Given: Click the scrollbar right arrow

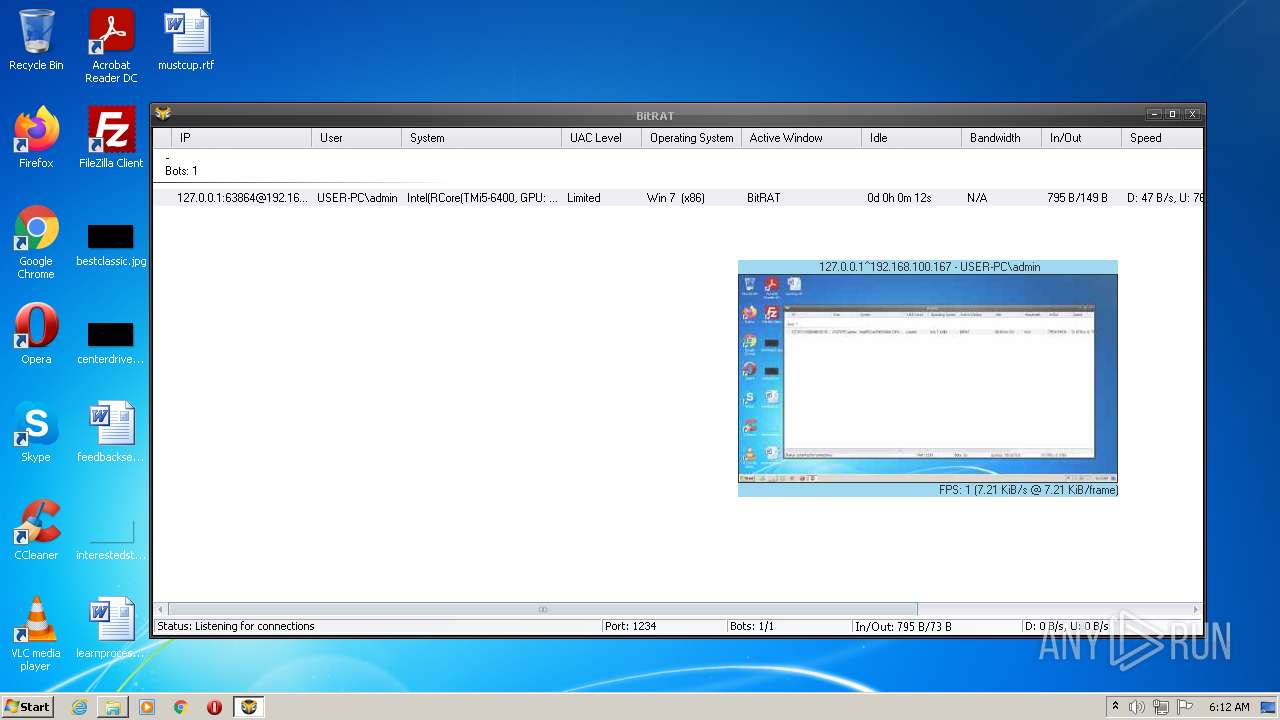Looking at the screenshot, I should click(x=1195, y=609).
